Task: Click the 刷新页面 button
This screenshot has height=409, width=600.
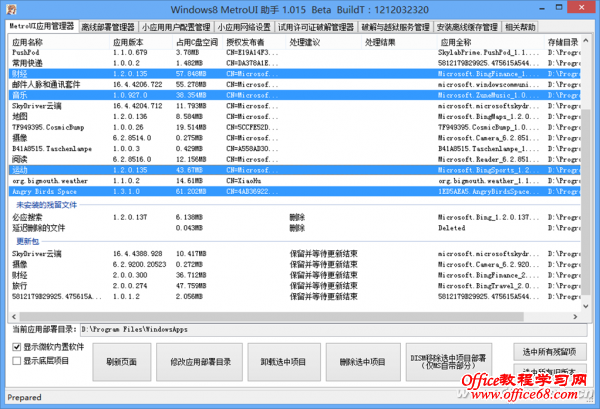Action: 122,362
